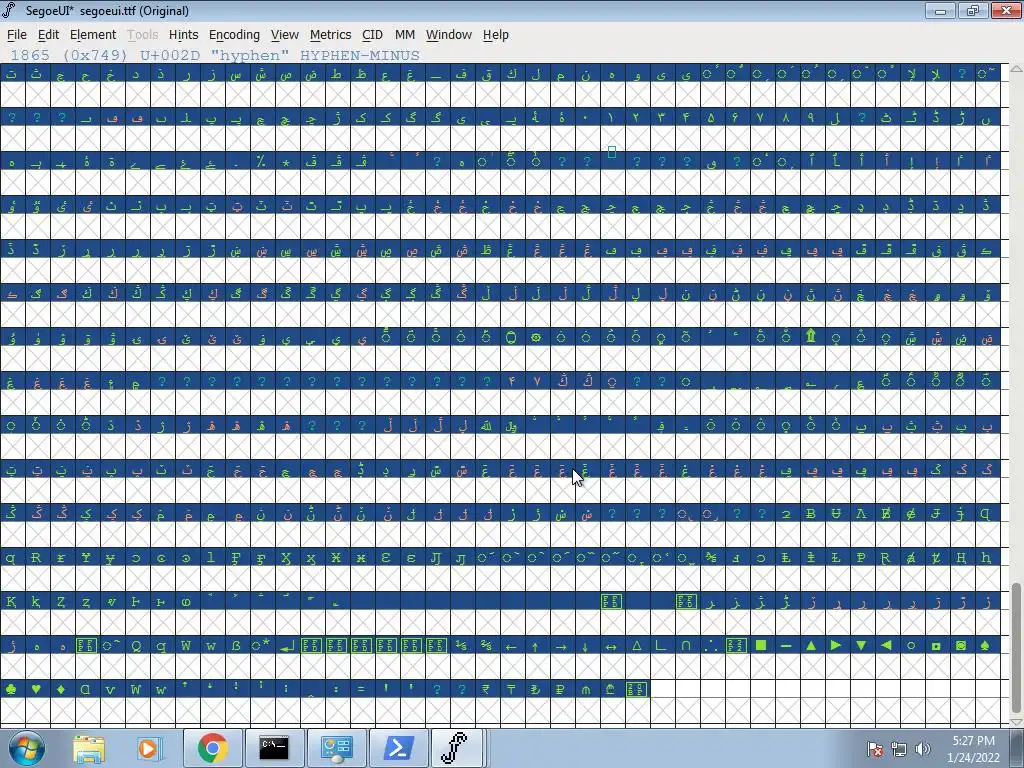Click the scrollbar down arrow
Viewport: 1024px width, 768px height.
click(1016, 722)
